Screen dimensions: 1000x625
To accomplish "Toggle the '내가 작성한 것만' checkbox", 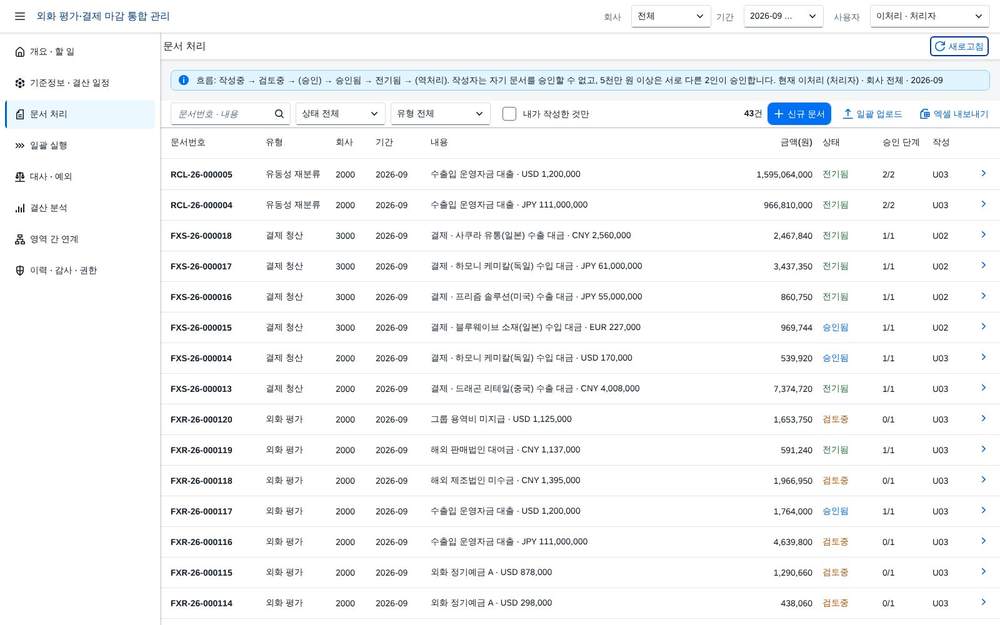I will [x=509, y=114].
